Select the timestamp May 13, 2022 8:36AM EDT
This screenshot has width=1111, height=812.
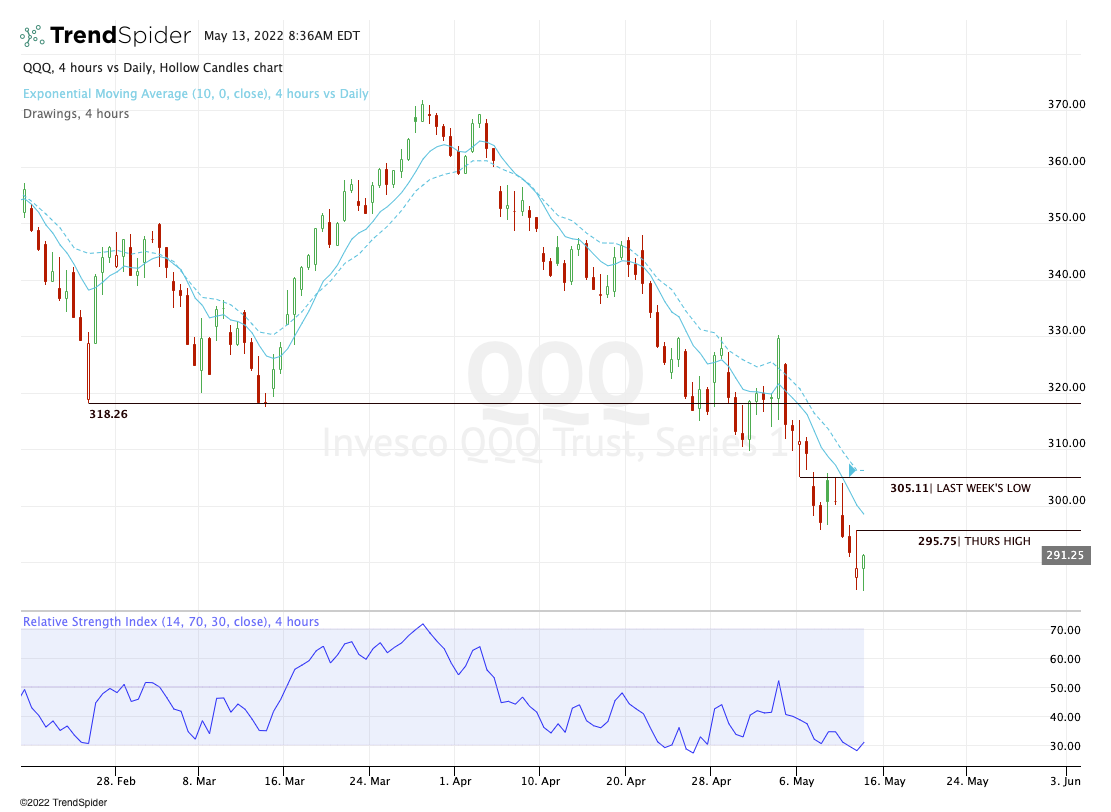pyautogui.click(x=282, y=35)
